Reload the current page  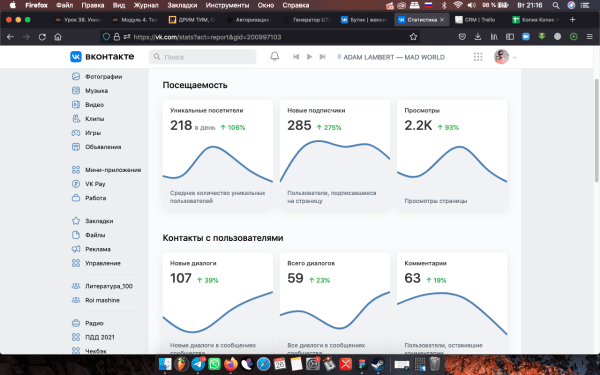(x=42, y=37)
